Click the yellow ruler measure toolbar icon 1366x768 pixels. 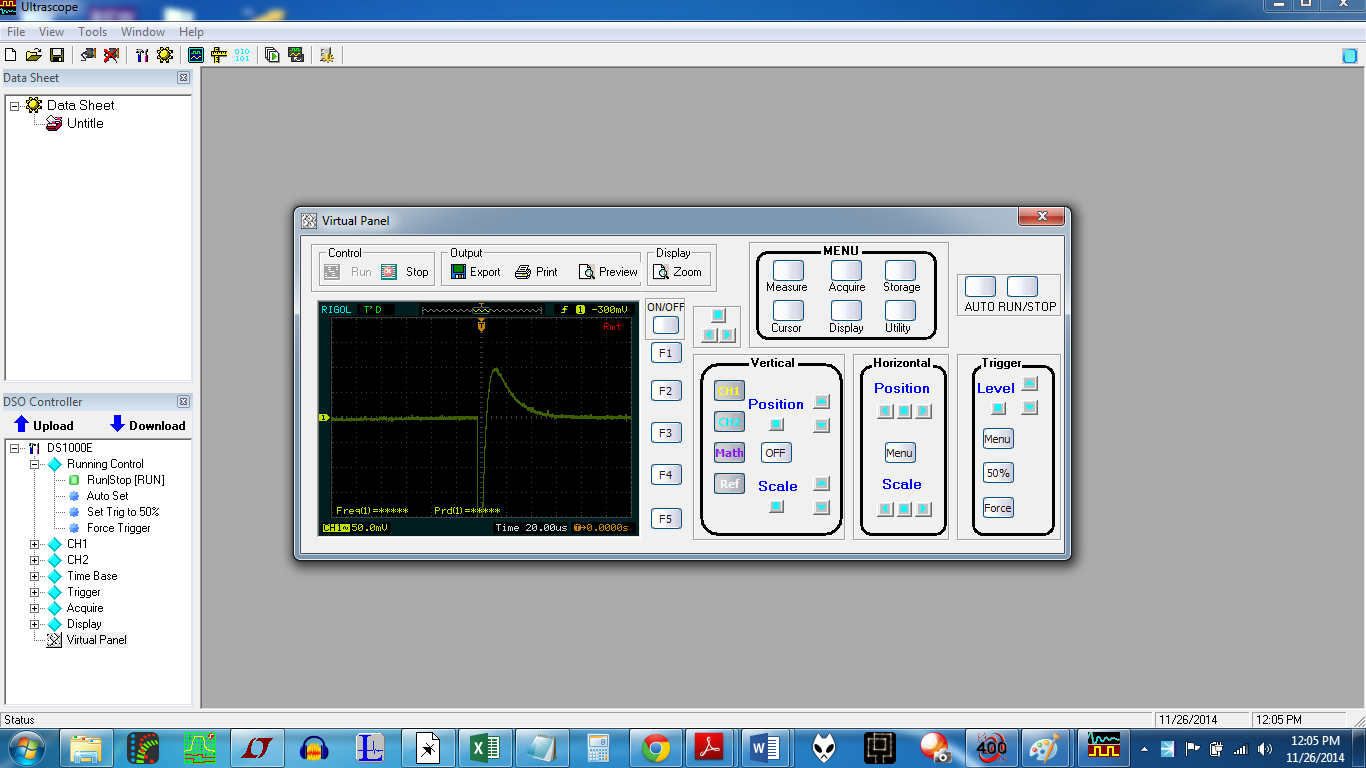[219, 55]
